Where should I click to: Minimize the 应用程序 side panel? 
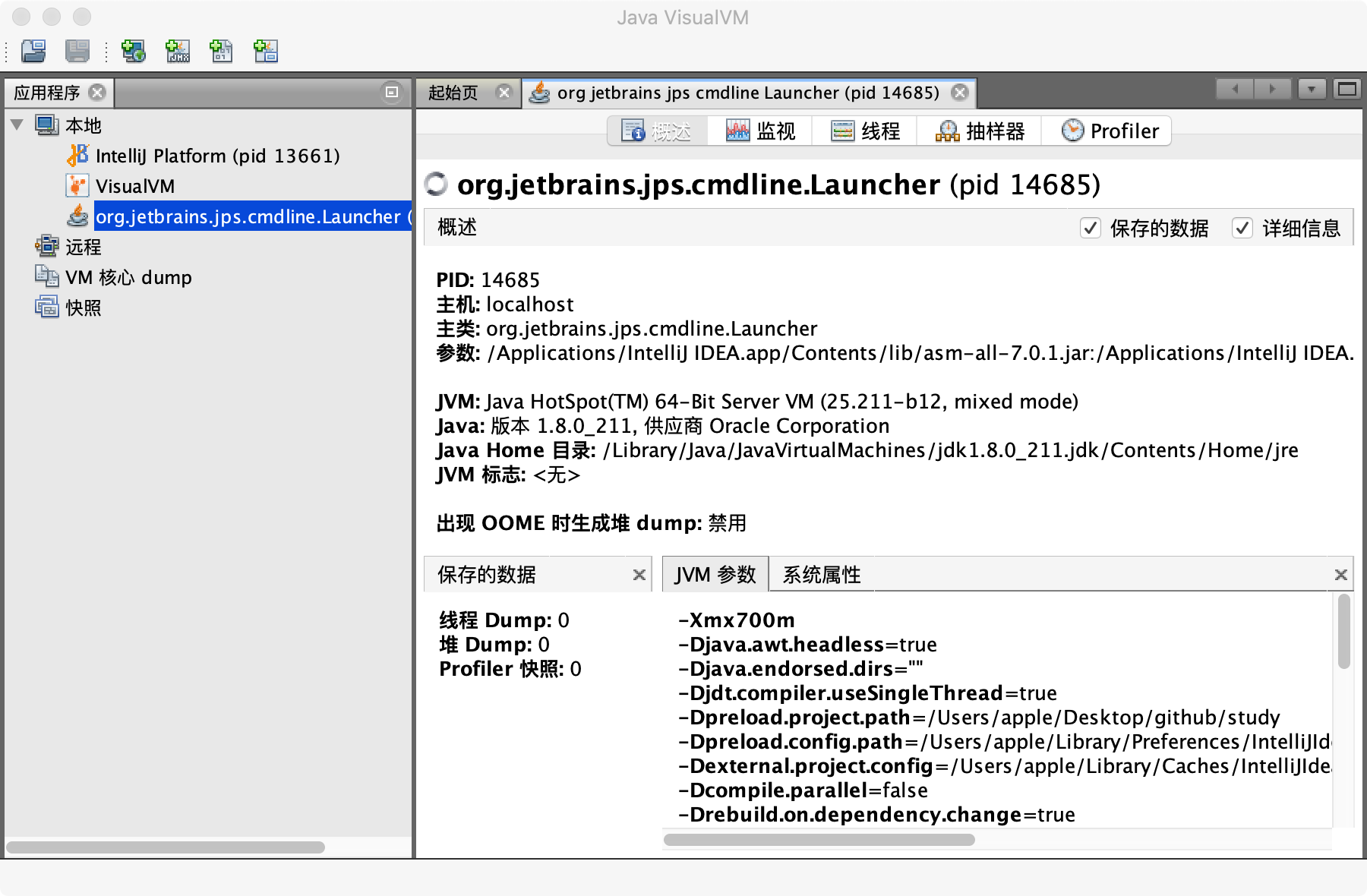392,93
